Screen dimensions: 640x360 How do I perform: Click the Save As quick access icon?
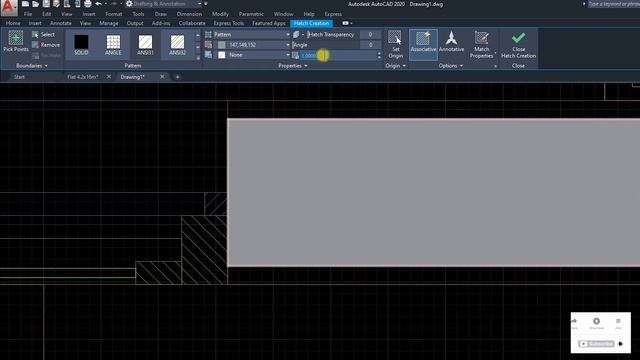pos(56,4)
